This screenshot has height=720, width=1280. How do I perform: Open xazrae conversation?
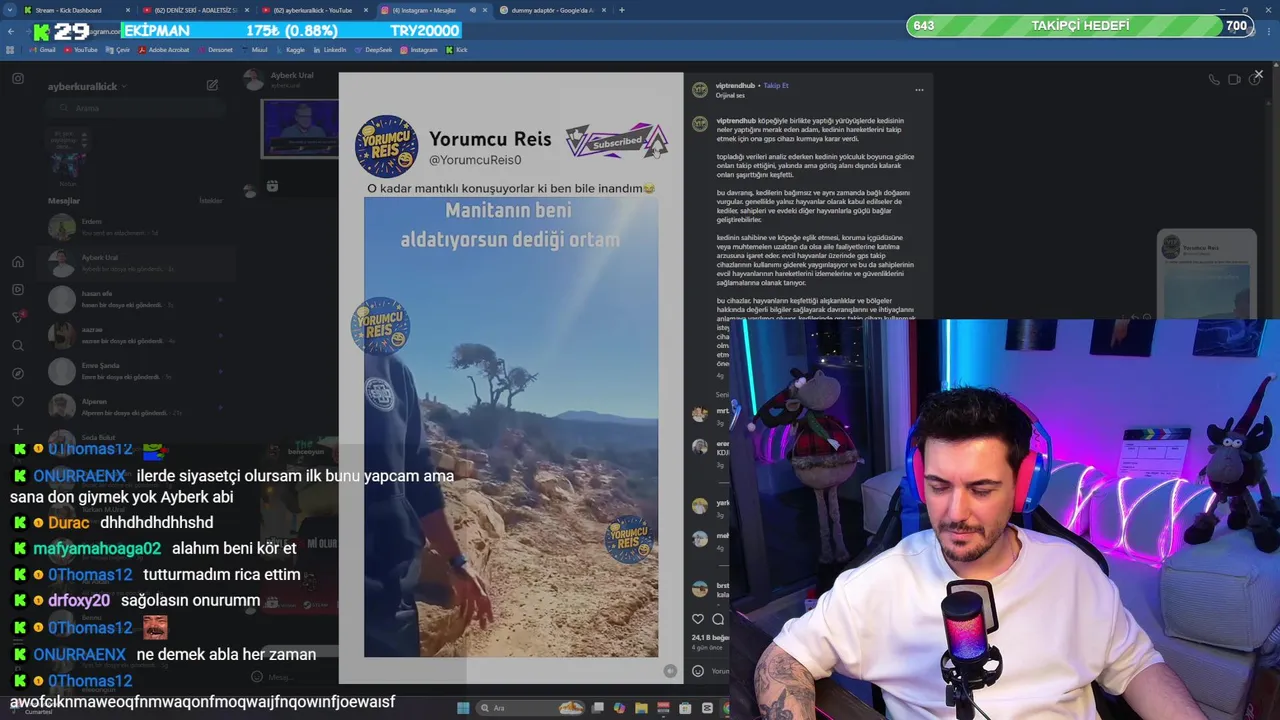point(138,335)
